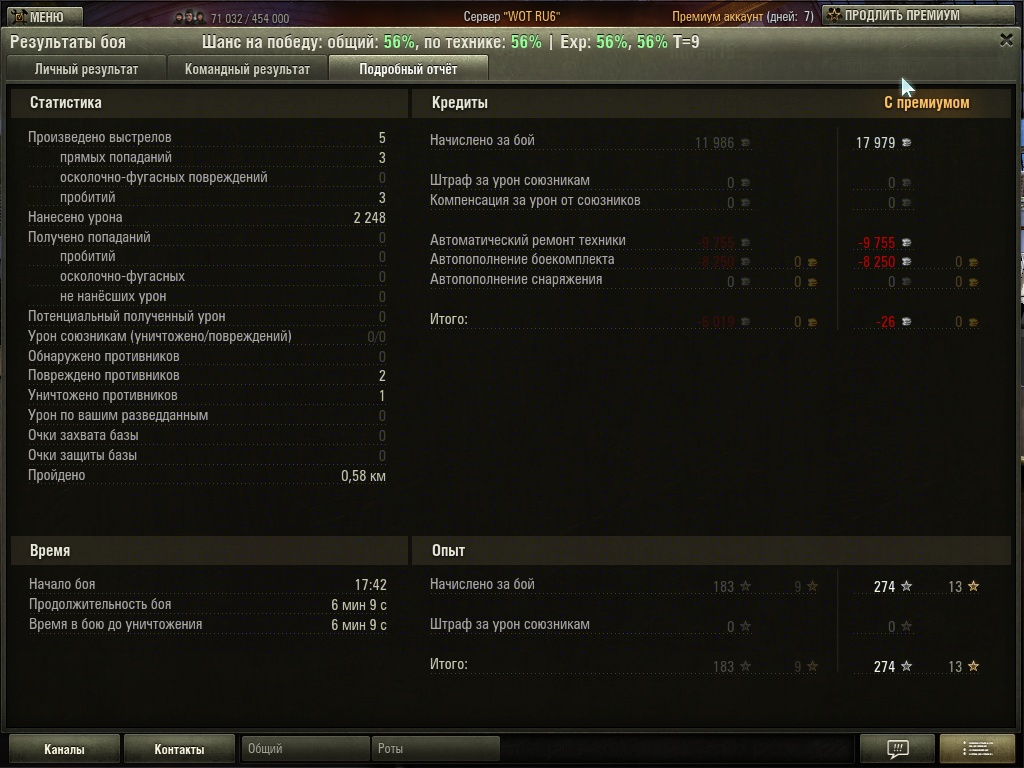This screenshot has height=768, width=1024.
Task: Open the МЕНЮ button
Action: pyautogui.click(x=44, y=16)
